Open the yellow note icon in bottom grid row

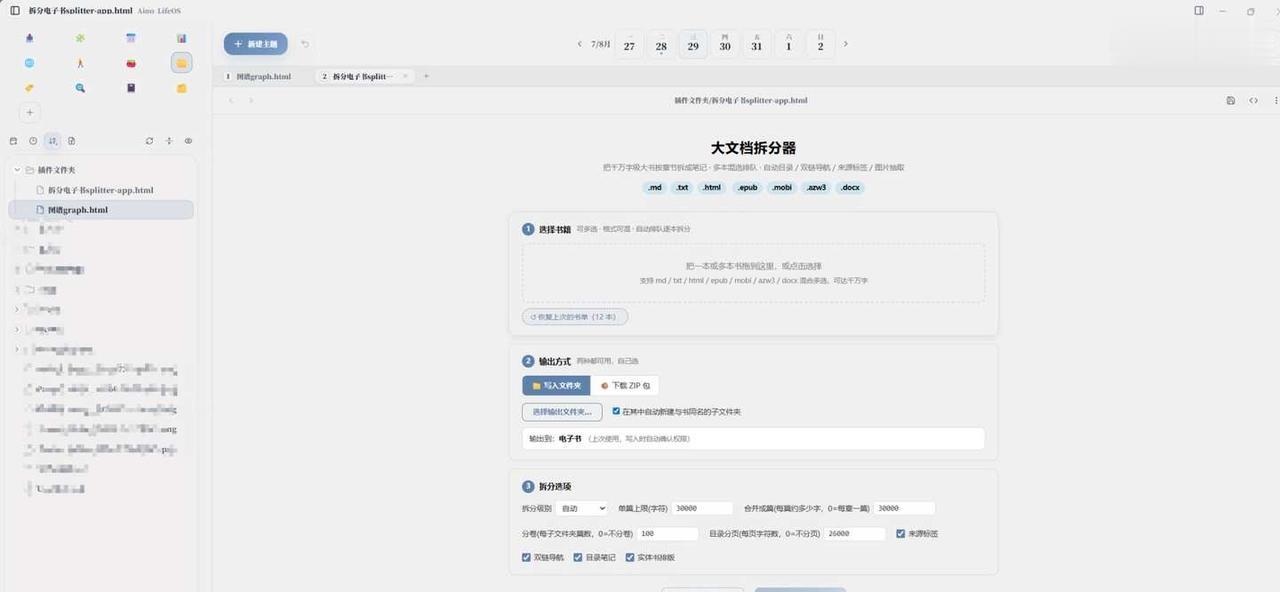click(181, 88)
